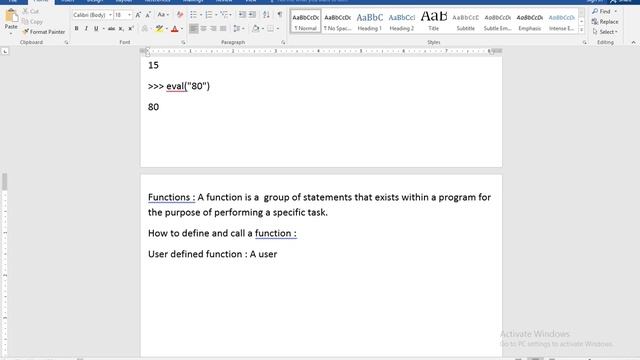Apply superscript formatting

point(131,29)
